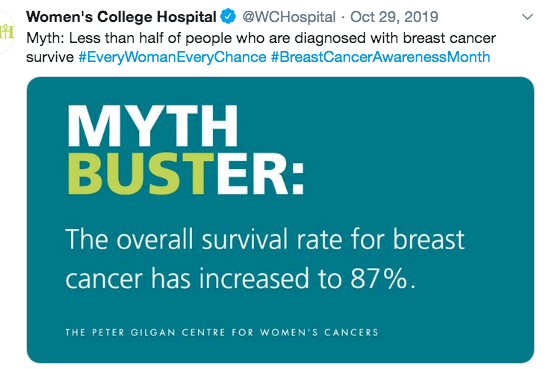Open the tweet options chevron menu

pos(528,17)
